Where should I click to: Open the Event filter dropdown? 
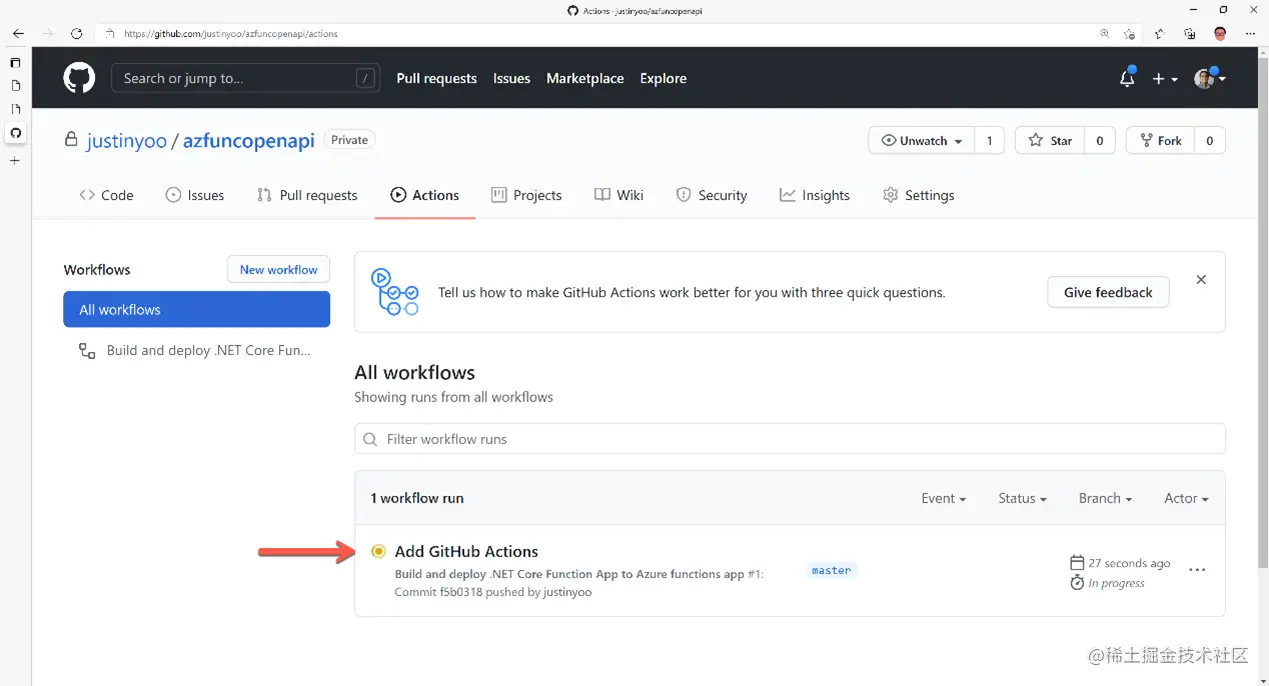[x=943, y=498]
